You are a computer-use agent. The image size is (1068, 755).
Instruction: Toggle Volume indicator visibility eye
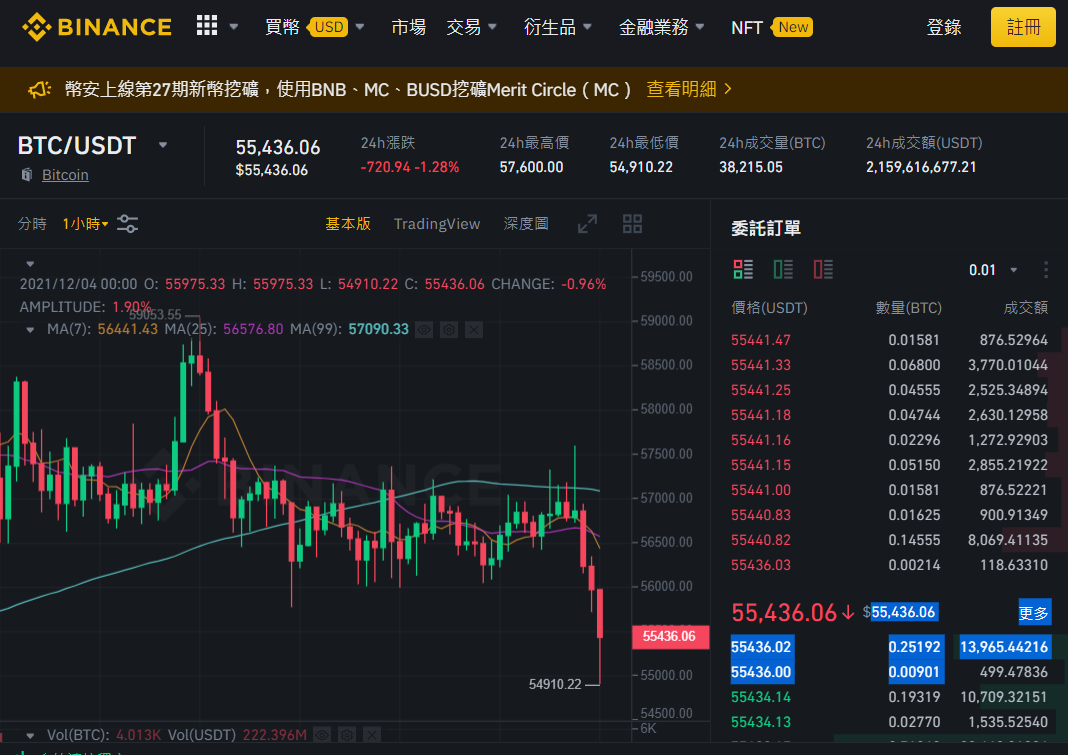click(321, 735)
